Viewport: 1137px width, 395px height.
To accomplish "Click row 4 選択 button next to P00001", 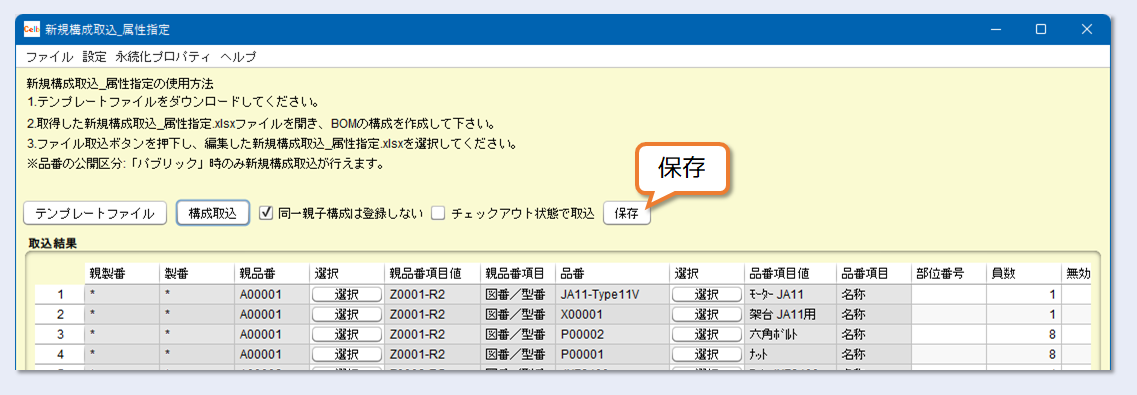I will coord(706,355).
